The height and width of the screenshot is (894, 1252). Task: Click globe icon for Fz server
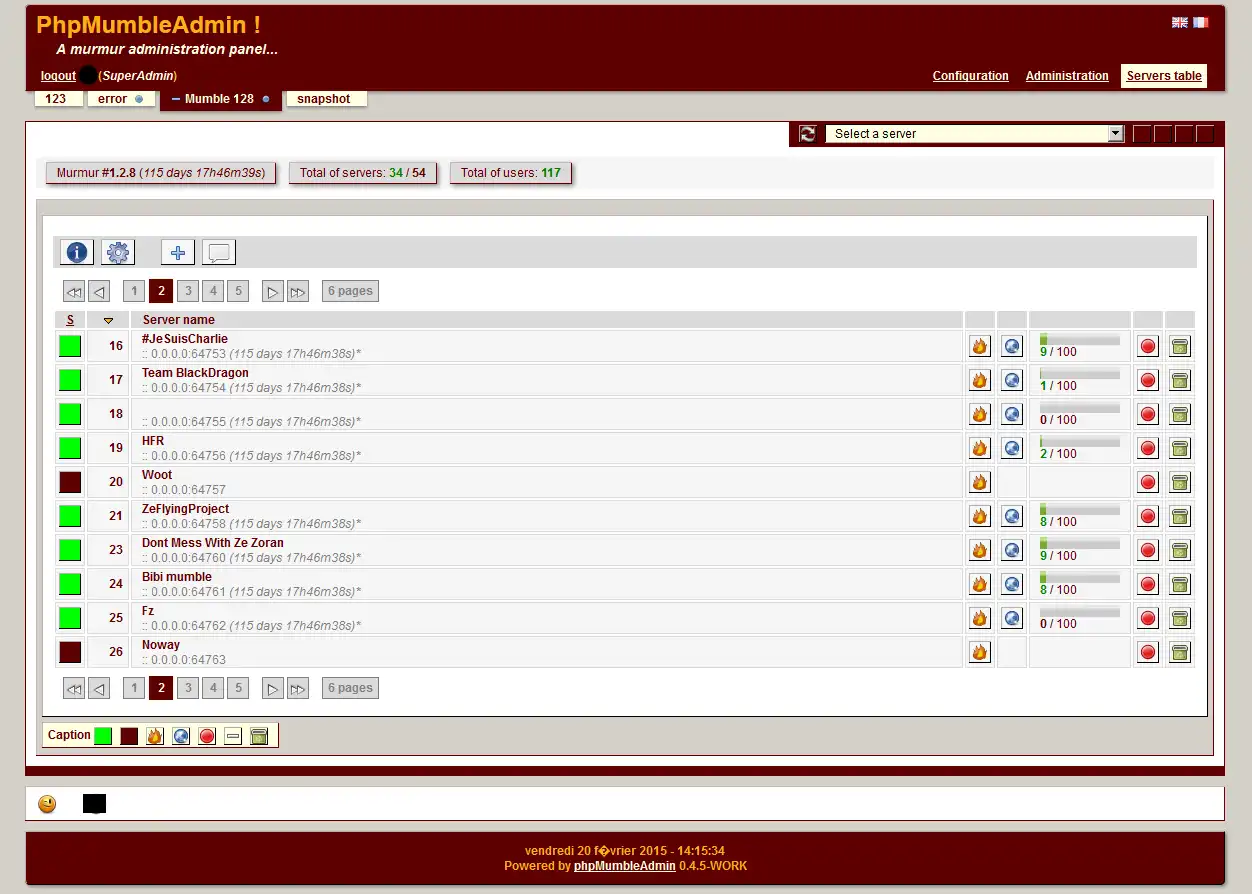[x=1012, y=618]
